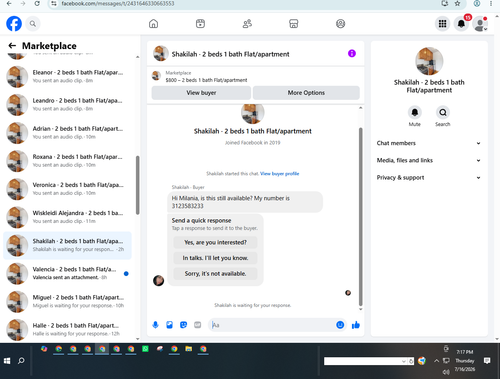Send quick reply 'Yes, are you interested?'
This screenshot has height=379, width=500.
coord(215,242)
